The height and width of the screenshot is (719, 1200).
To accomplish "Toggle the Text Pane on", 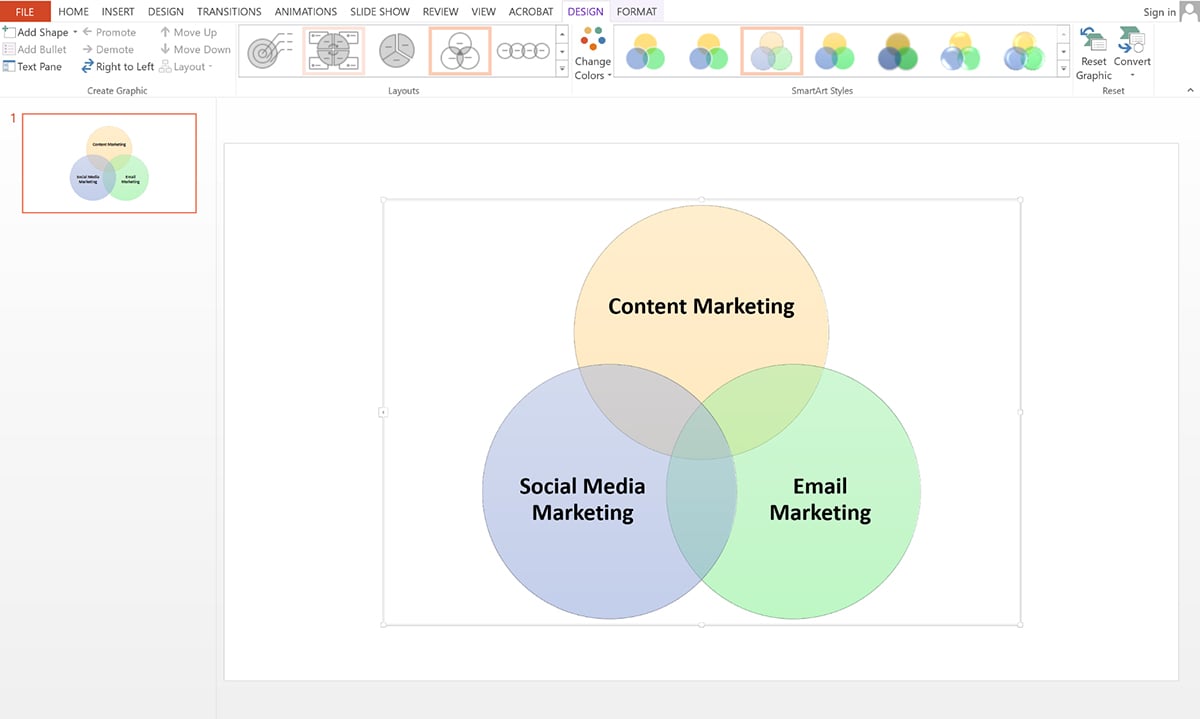I will click(34, 66).
